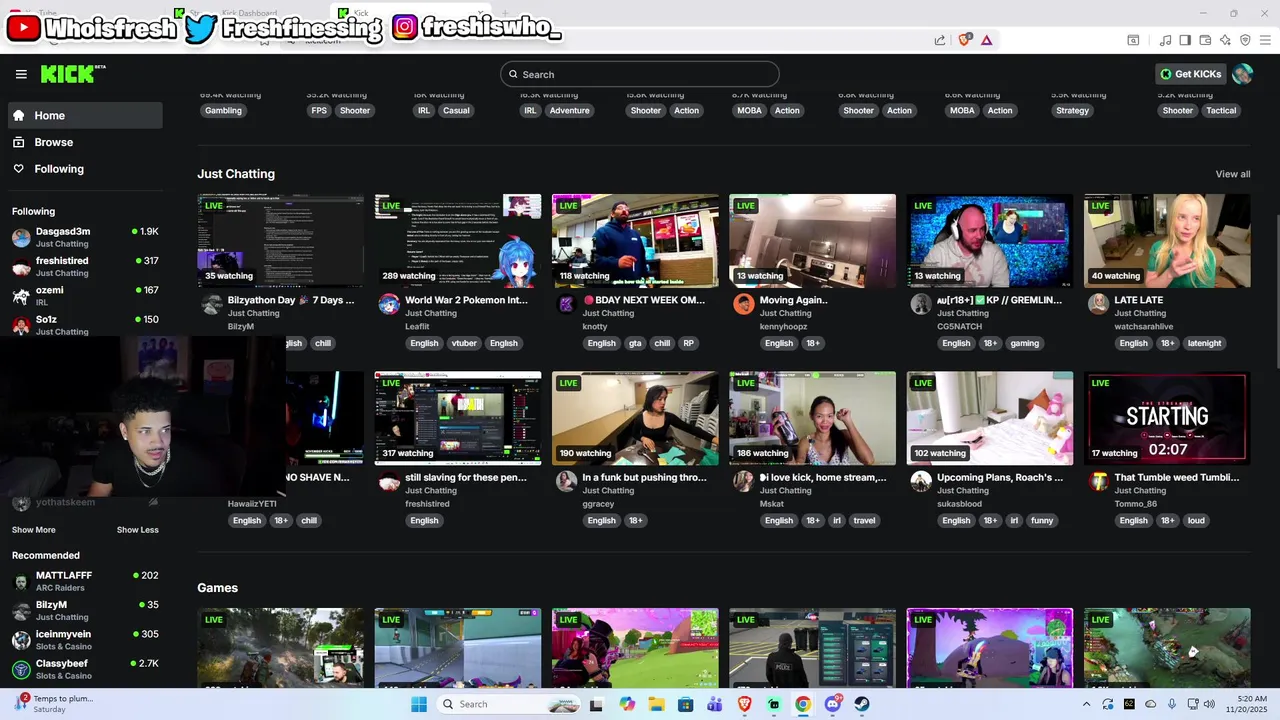The height and width of the screenshot is (720, 1280).
Task: Open Following page in sidebar
Action: pyautogui.click(x=85, y=169)
